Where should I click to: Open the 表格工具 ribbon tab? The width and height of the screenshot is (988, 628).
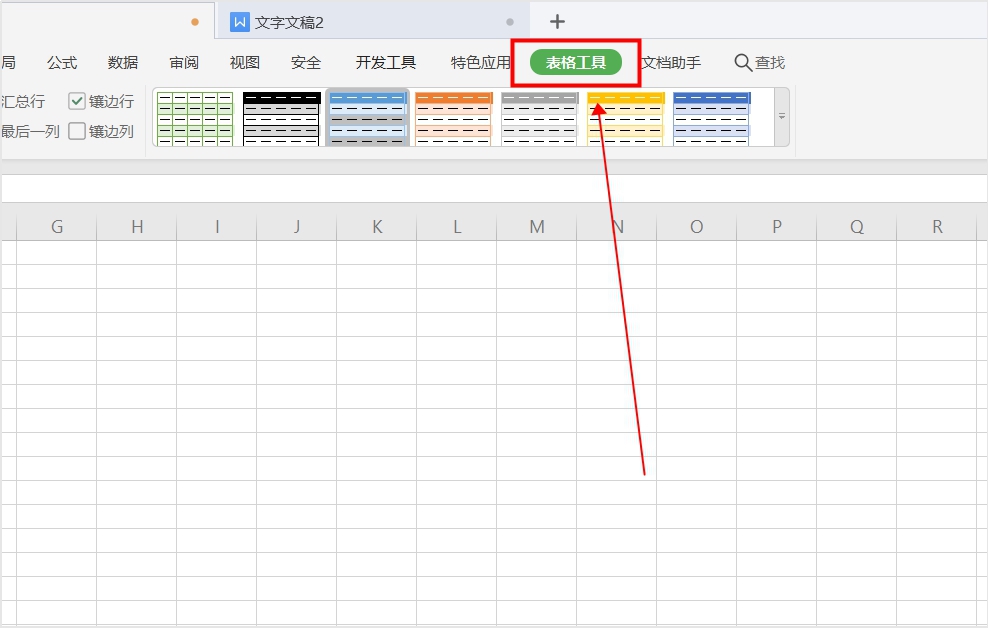(576, 62)
